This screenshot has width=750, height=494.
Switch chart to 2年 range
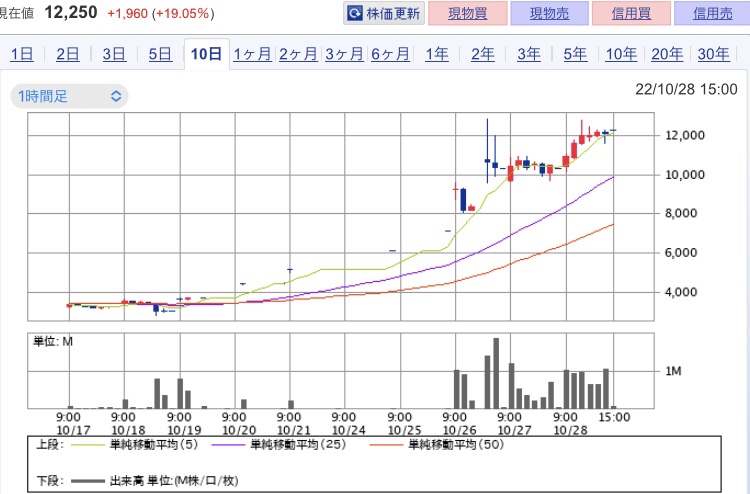pos(483,54)
